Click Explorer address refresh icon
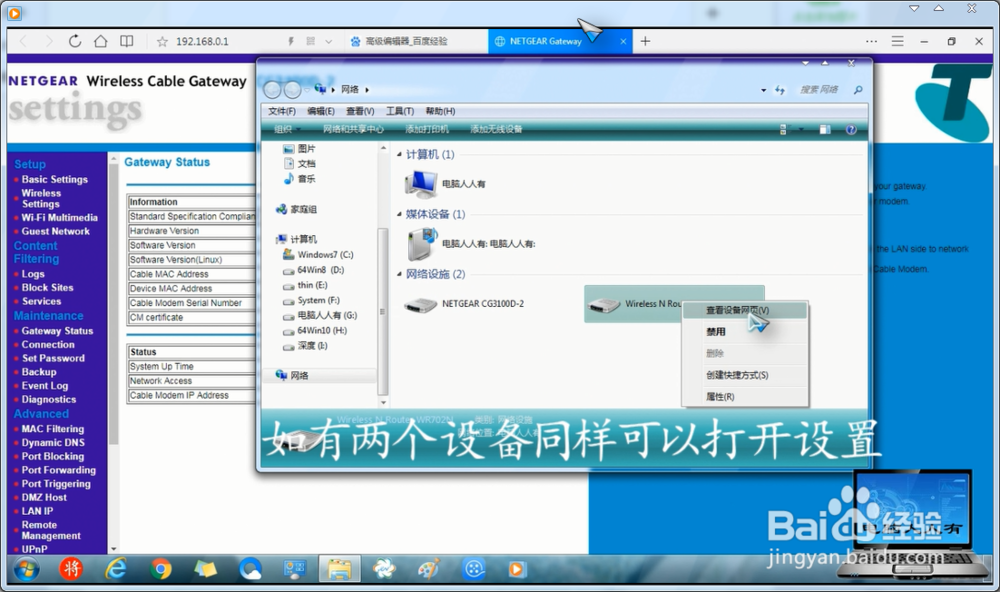 [x=780, y=90]
